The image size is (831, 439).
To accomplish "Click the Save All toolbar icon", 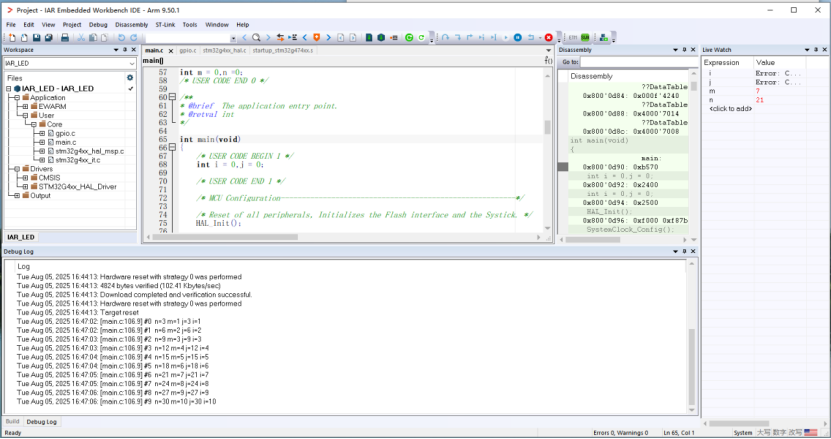I will pos(49,38).
